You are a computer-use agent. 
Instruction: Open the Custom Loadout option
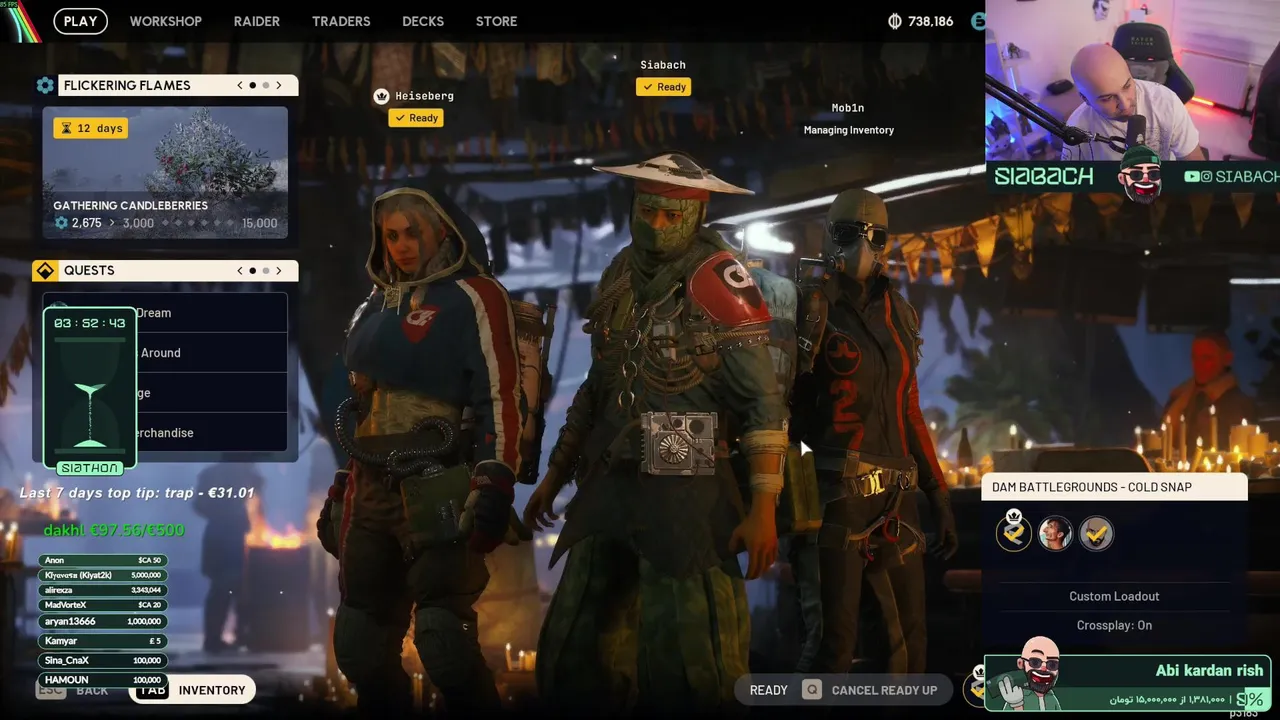coord(1114,596)
